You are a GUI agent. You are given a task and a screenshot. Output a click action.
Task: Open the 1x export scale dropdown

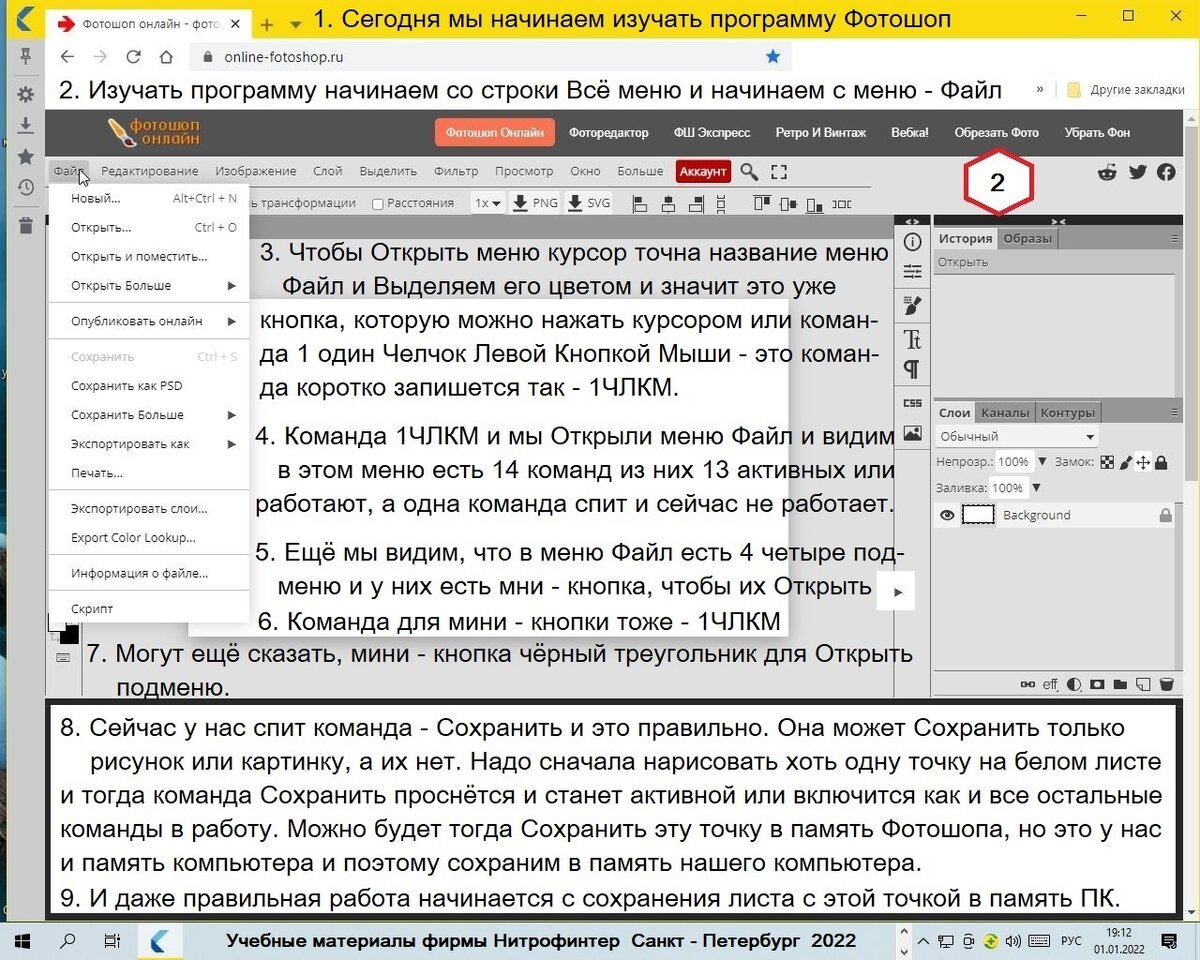487,203
